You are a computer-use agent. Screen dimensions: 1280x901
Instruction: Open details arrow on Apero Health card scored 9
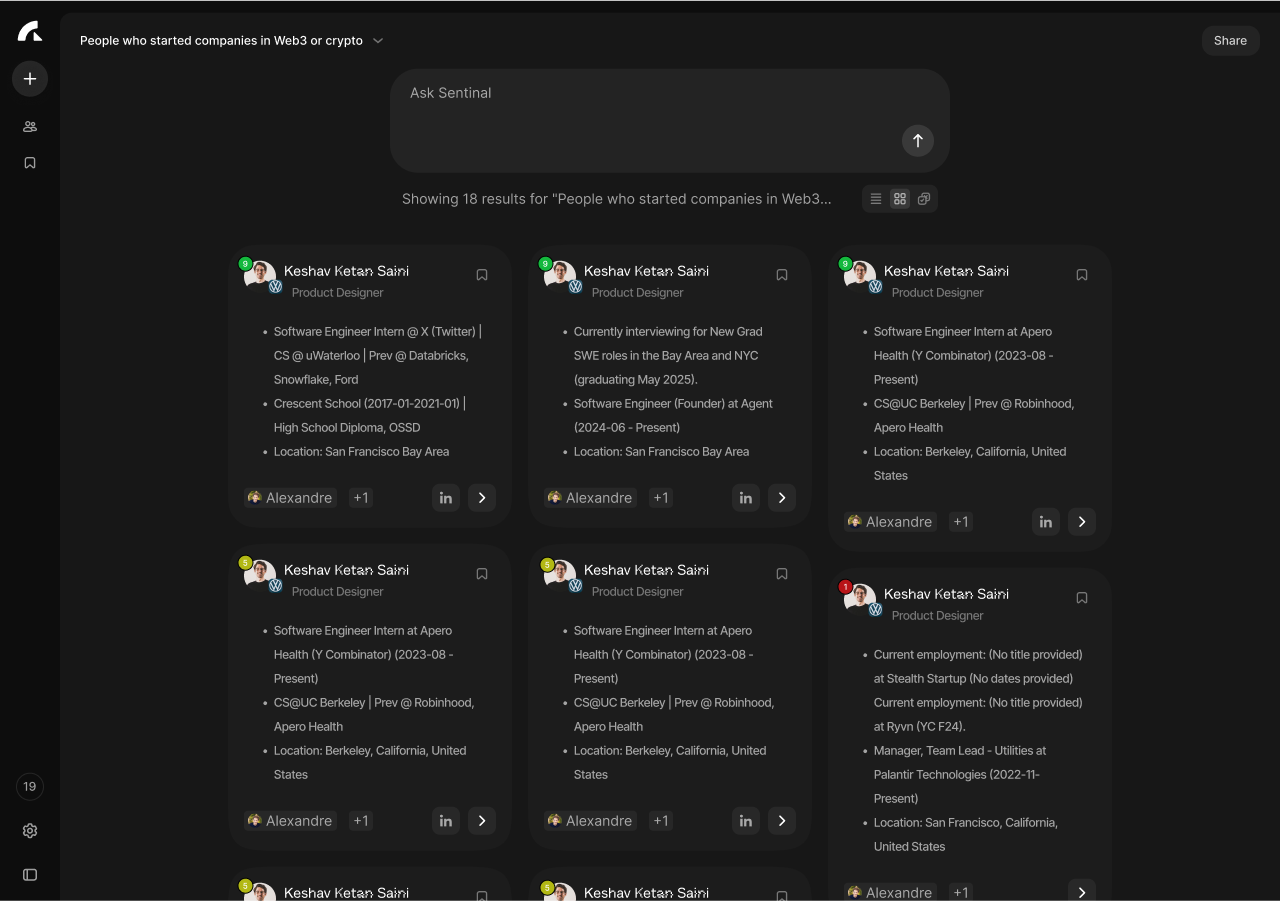pos(1082,522)
